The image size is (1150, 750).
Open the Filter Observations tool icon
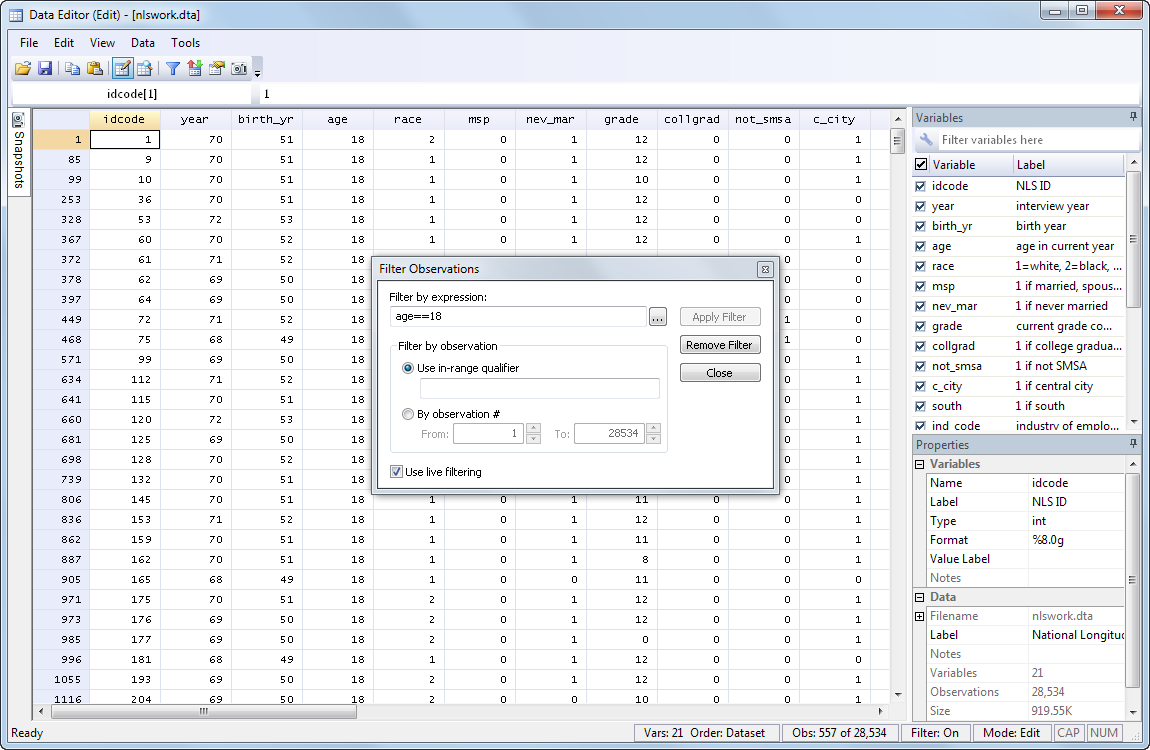172,68
